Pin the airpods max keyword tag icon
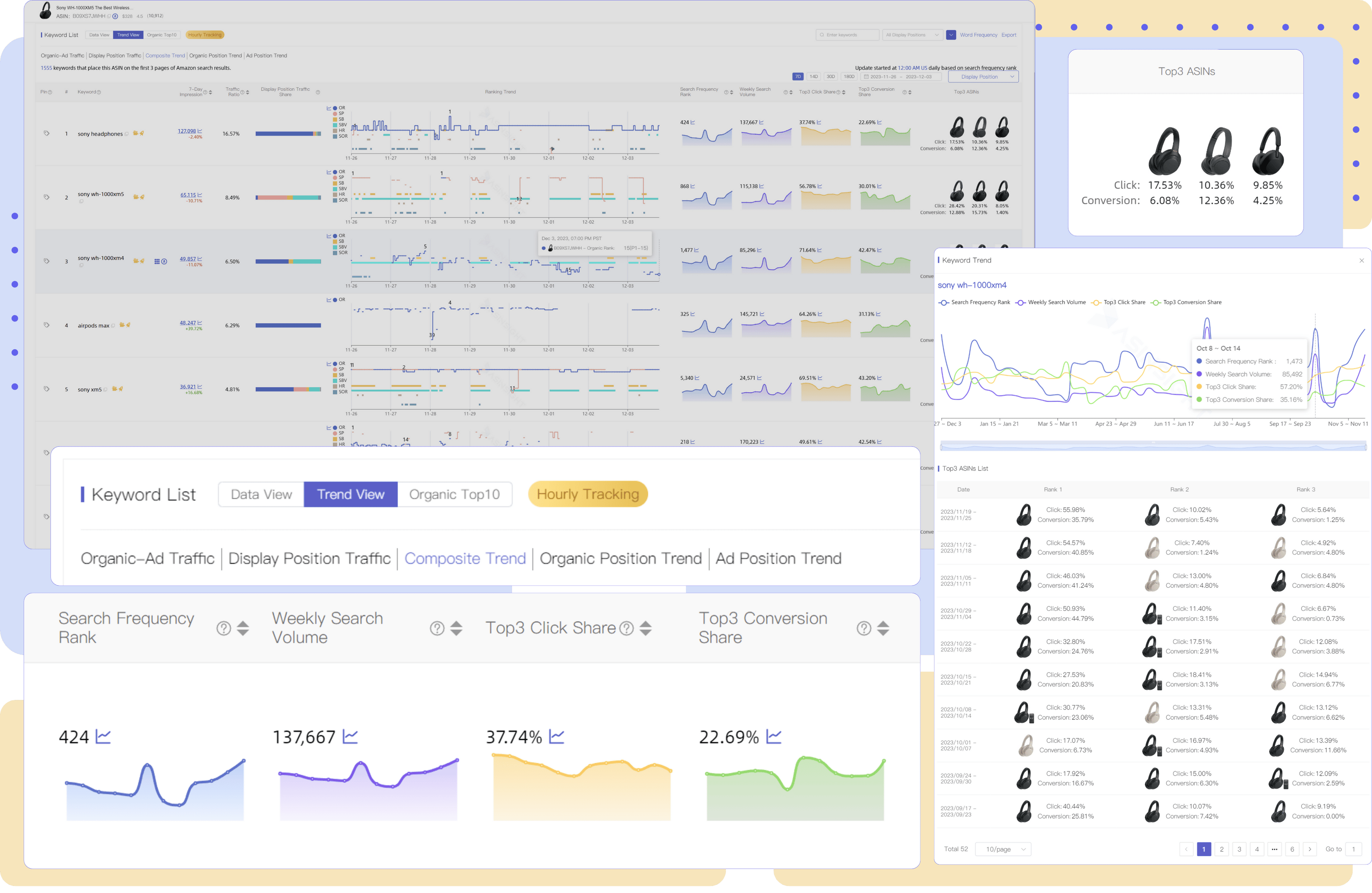This screenshot has height=893, width=1372. [x=47, y=325]
